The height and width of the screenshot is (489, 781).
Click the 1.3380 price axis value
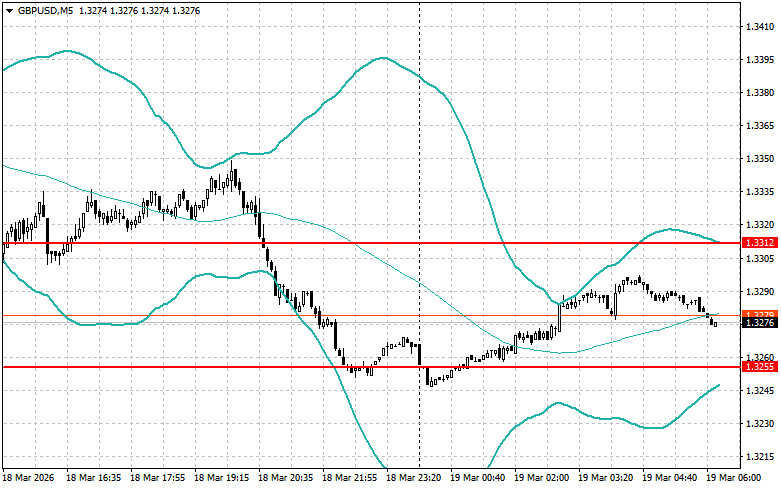(760, 93)
